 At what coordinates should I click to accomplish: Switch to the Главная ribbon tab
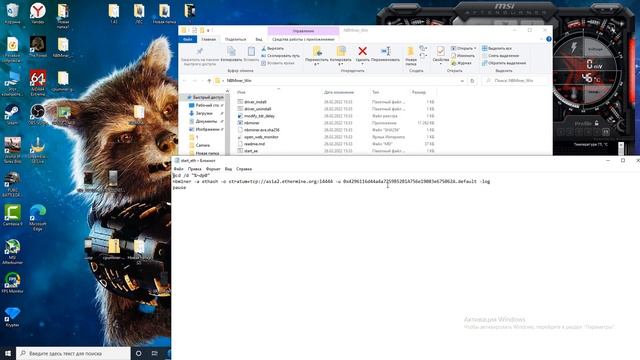209,39
